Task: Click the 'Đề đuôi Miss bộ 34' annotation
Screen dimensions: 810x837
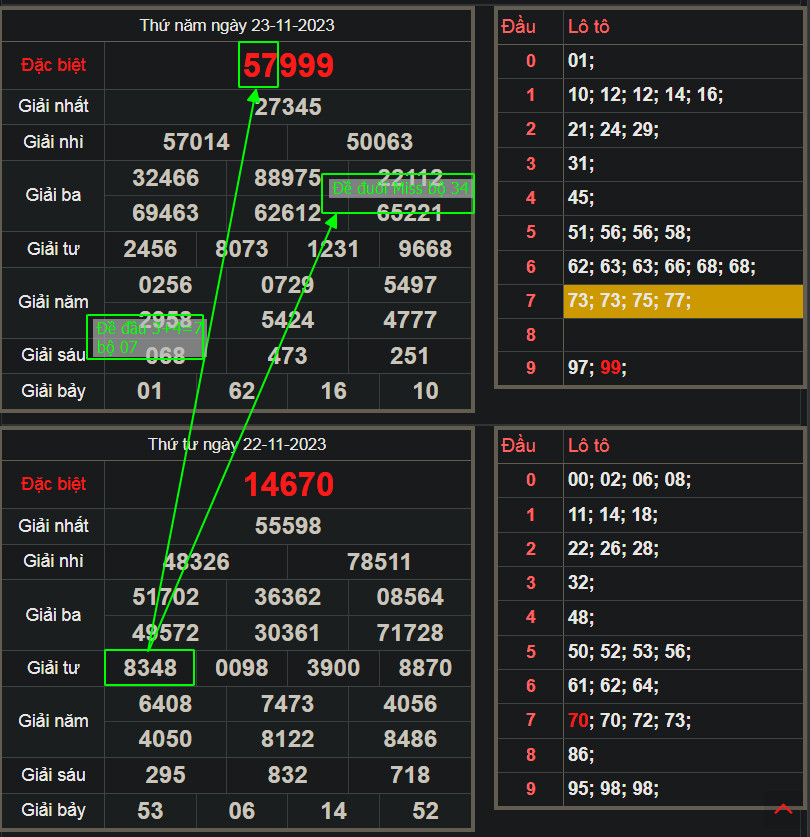Action: point(399,189)
